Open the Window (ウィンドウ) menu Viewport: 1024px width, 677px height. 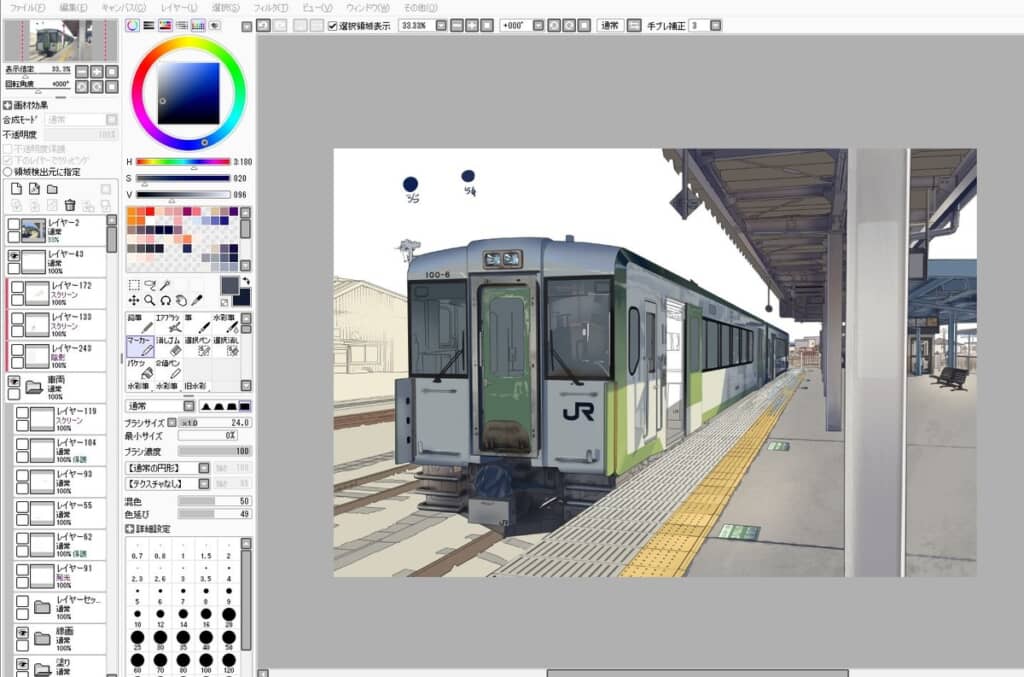(367, 8)
